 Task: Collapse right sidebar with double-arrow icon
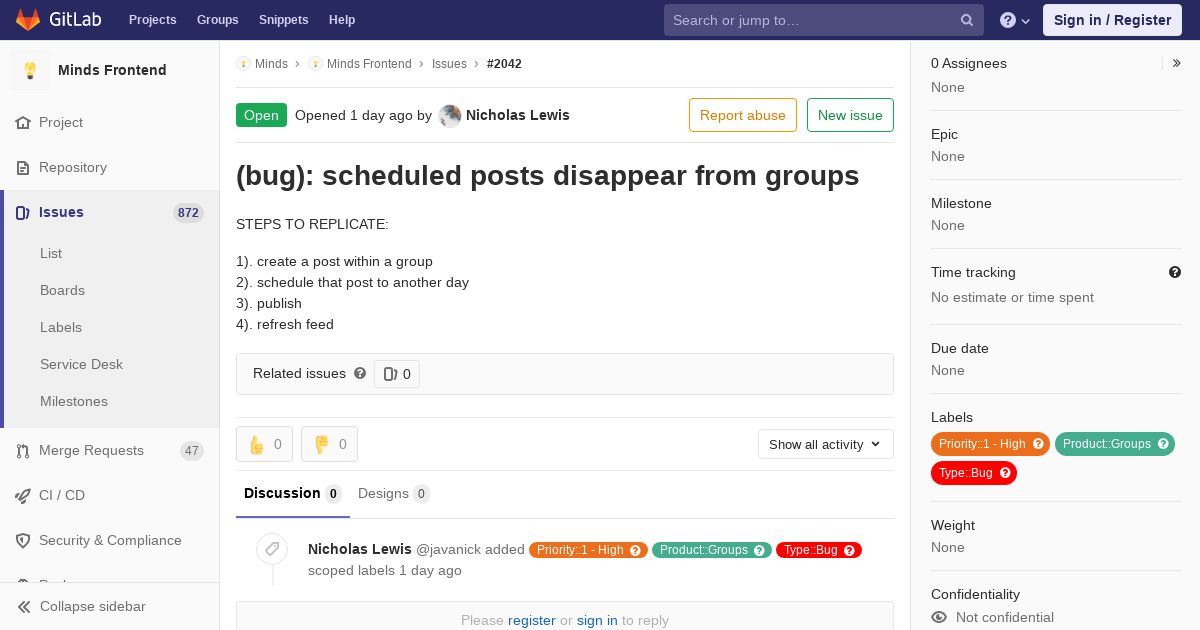(1177, 63)
